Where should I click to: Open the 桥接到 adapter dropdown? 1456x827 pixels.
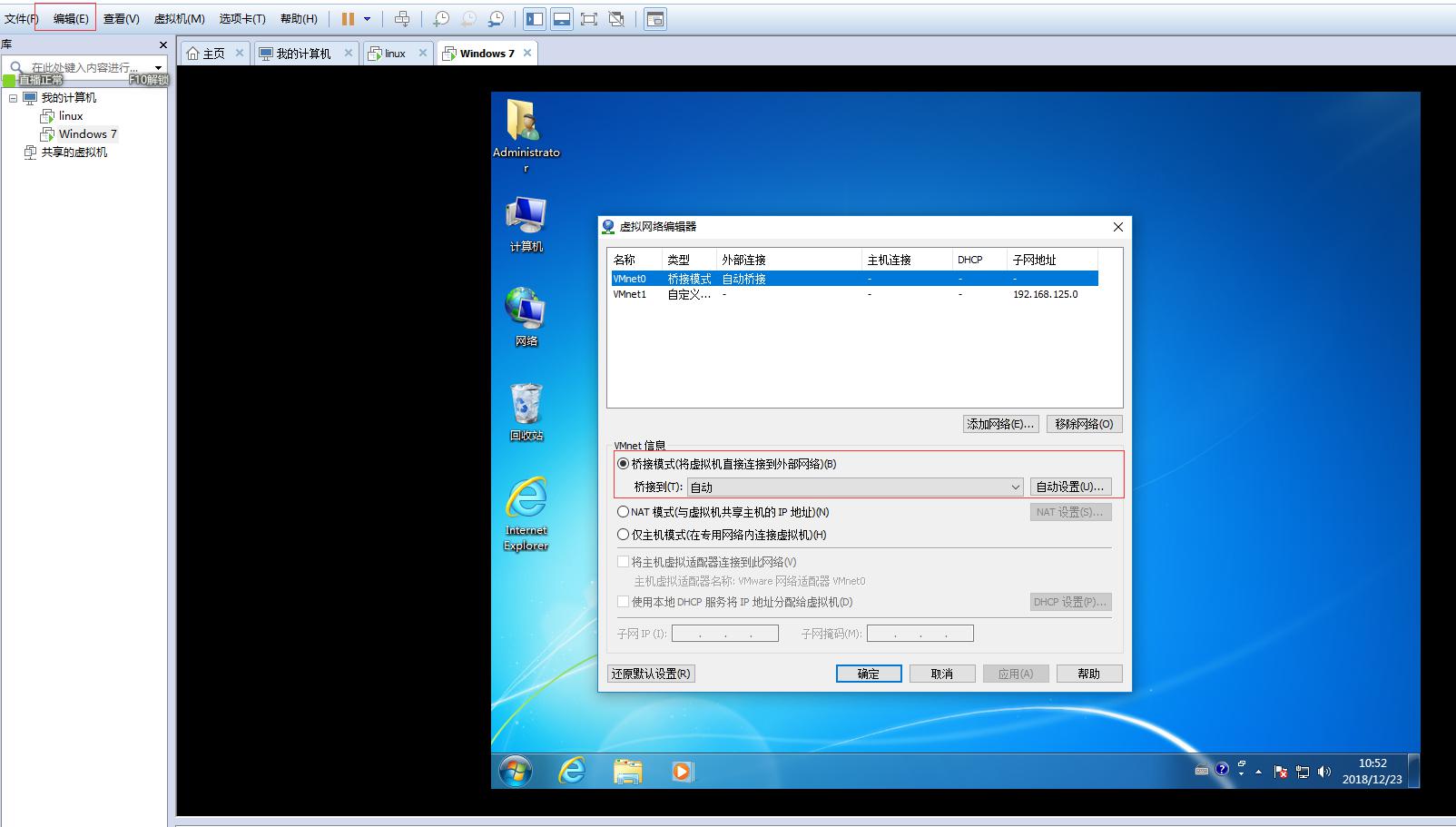pyautogui.click(x=855, y=487)
